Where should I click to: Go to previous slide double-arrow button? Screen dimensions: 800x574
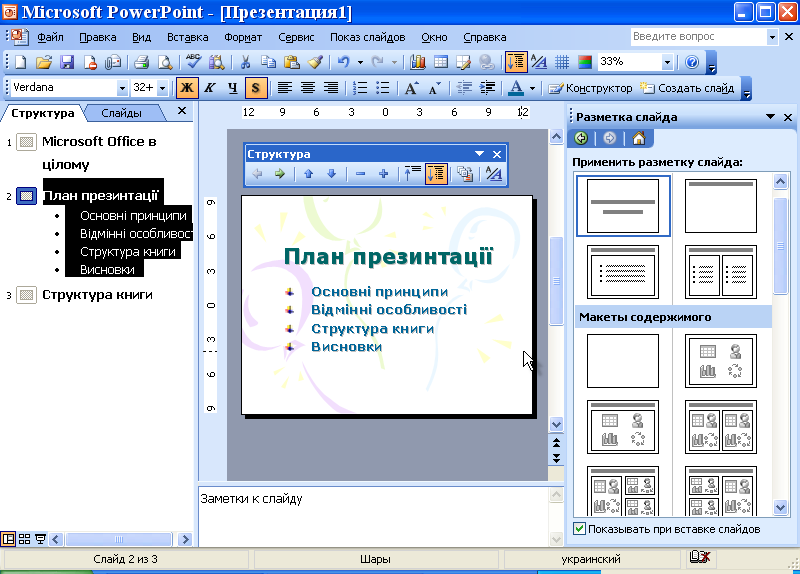556,442
